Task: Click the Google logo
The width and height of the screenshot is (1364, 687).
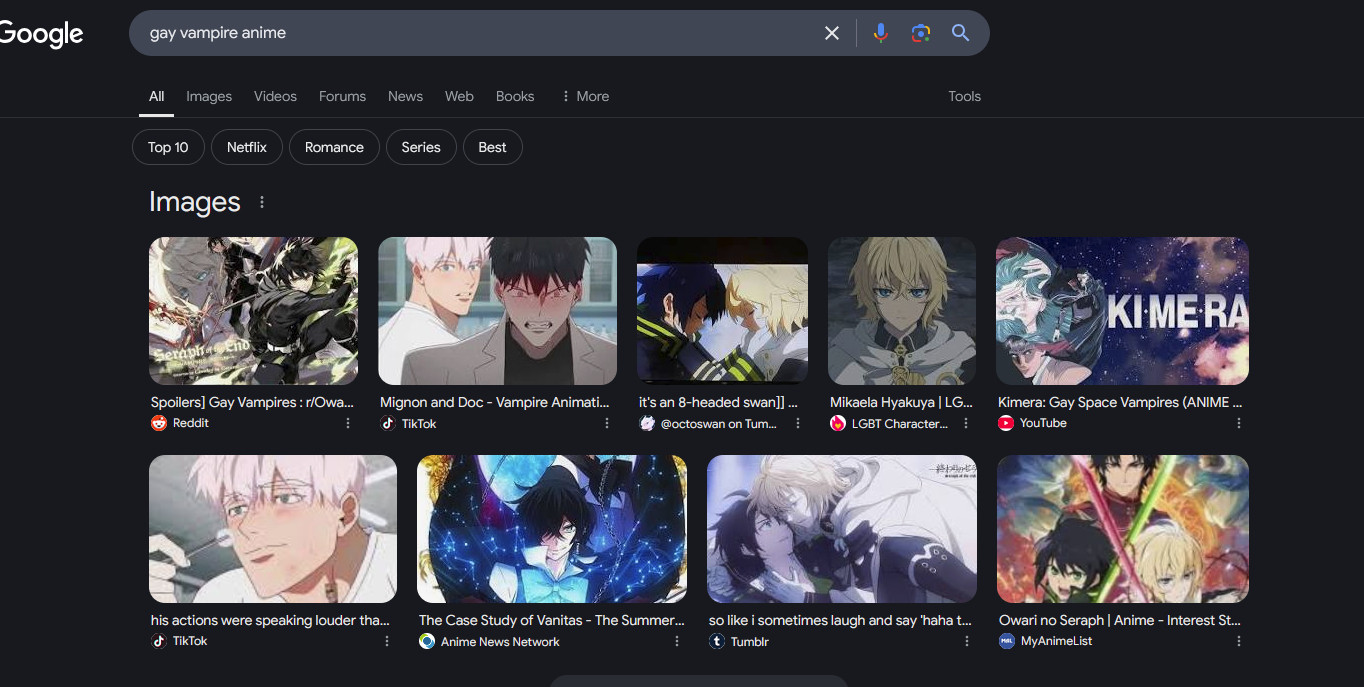Action: (41, 34)
